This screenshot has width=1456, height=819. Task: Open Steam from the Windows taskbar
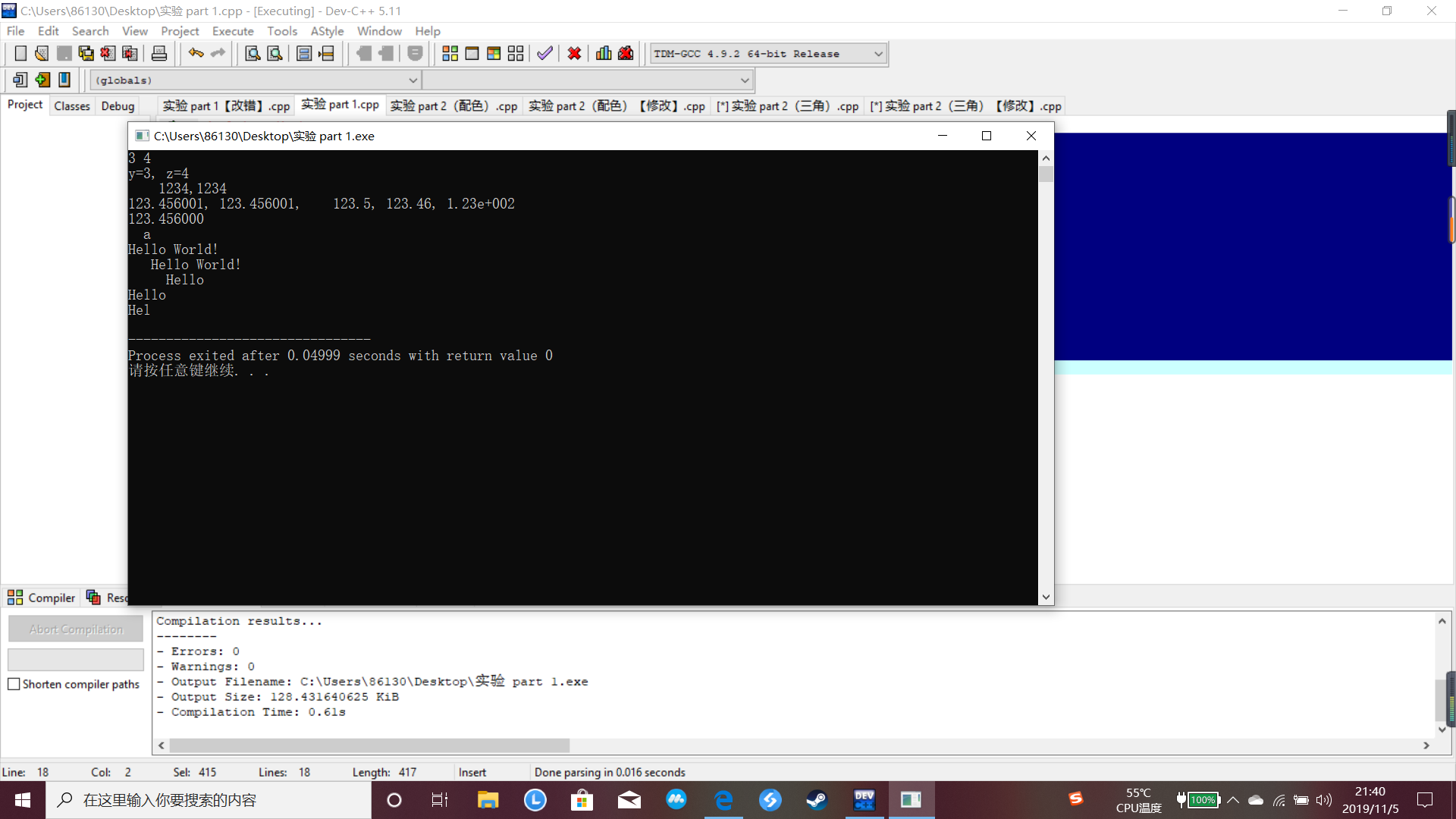coord(817,800)
